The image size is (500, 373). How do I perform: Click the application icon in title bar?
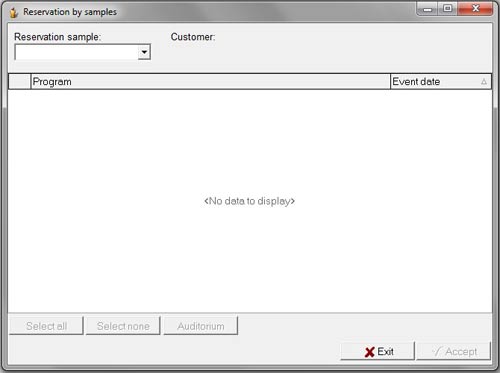click(x=14, y=13)
